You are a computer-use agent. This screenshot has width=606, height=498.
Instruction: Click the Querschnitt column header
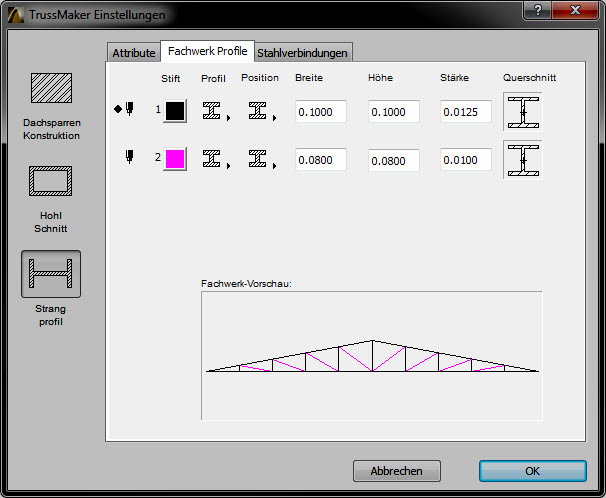(x=529, y=78)
